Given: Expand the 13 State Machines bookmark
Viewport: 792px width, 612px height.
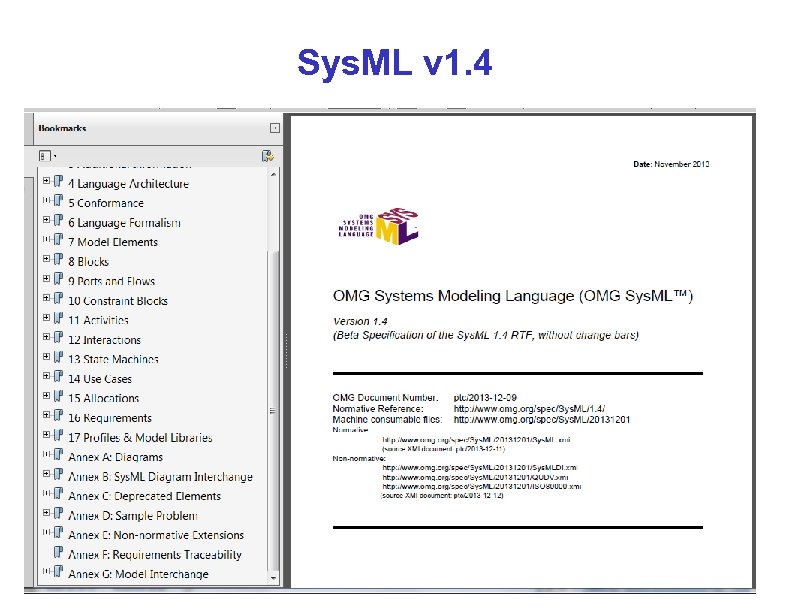Looking at the screenshot, I should pyautogui.click(x=46, y=357).
